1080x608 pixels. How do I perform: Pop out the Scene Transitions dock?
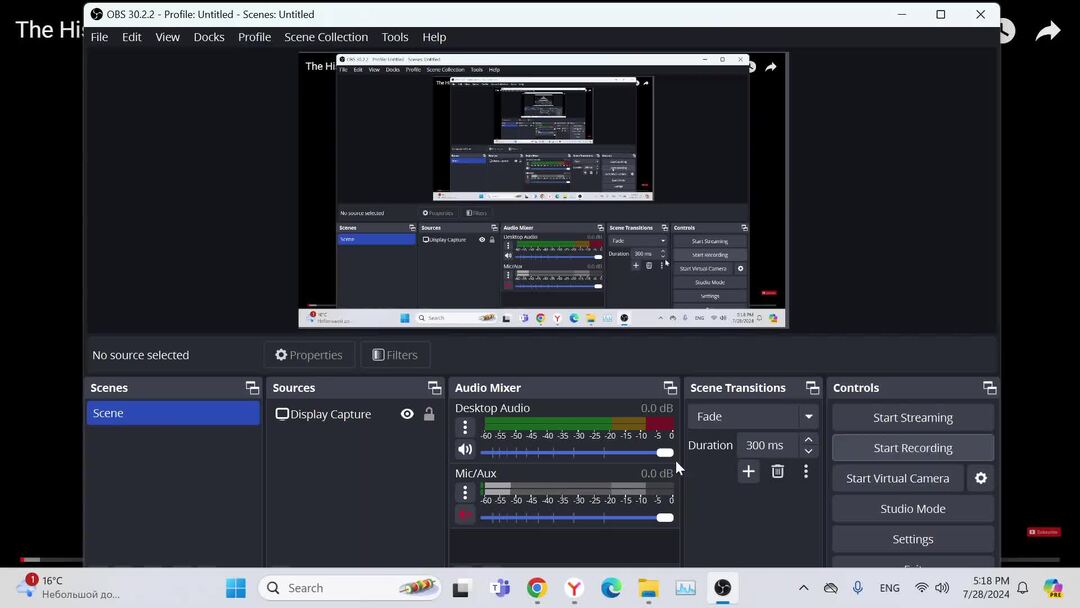click(x=813, y=388)
